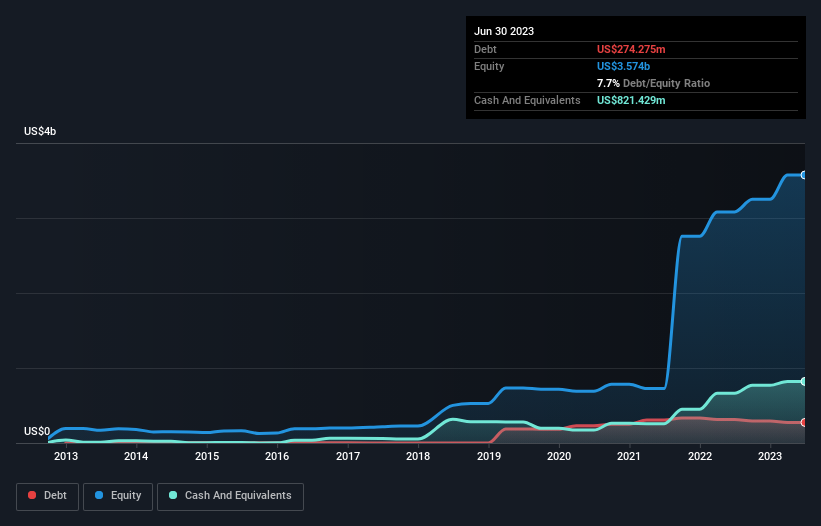Click the US$274.275m debt value
Viewport: 821px width, 526px height.
click(631, 49)
